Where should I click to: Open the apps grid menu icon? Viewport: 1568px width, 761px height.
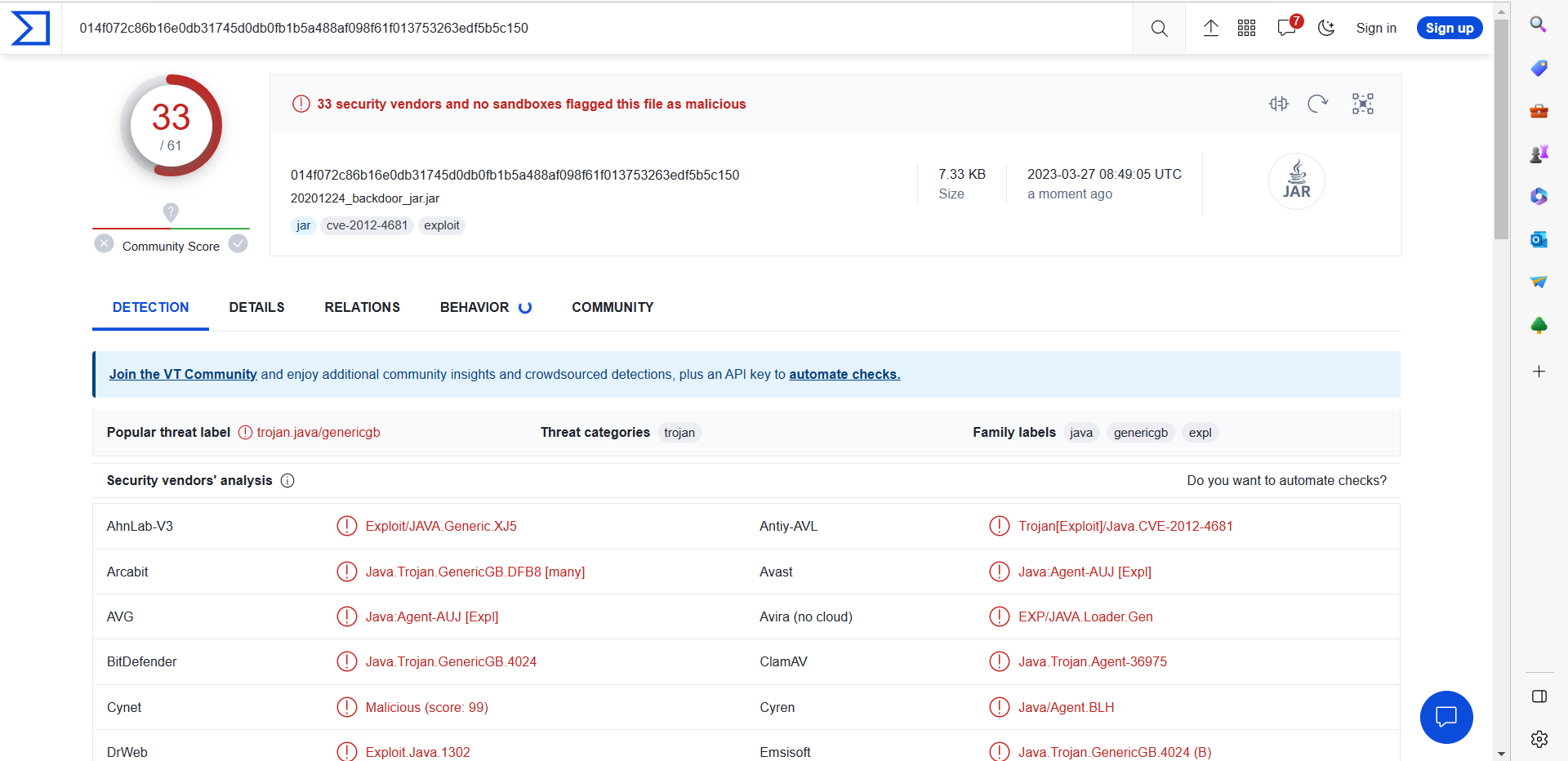tap(1246, 29)
